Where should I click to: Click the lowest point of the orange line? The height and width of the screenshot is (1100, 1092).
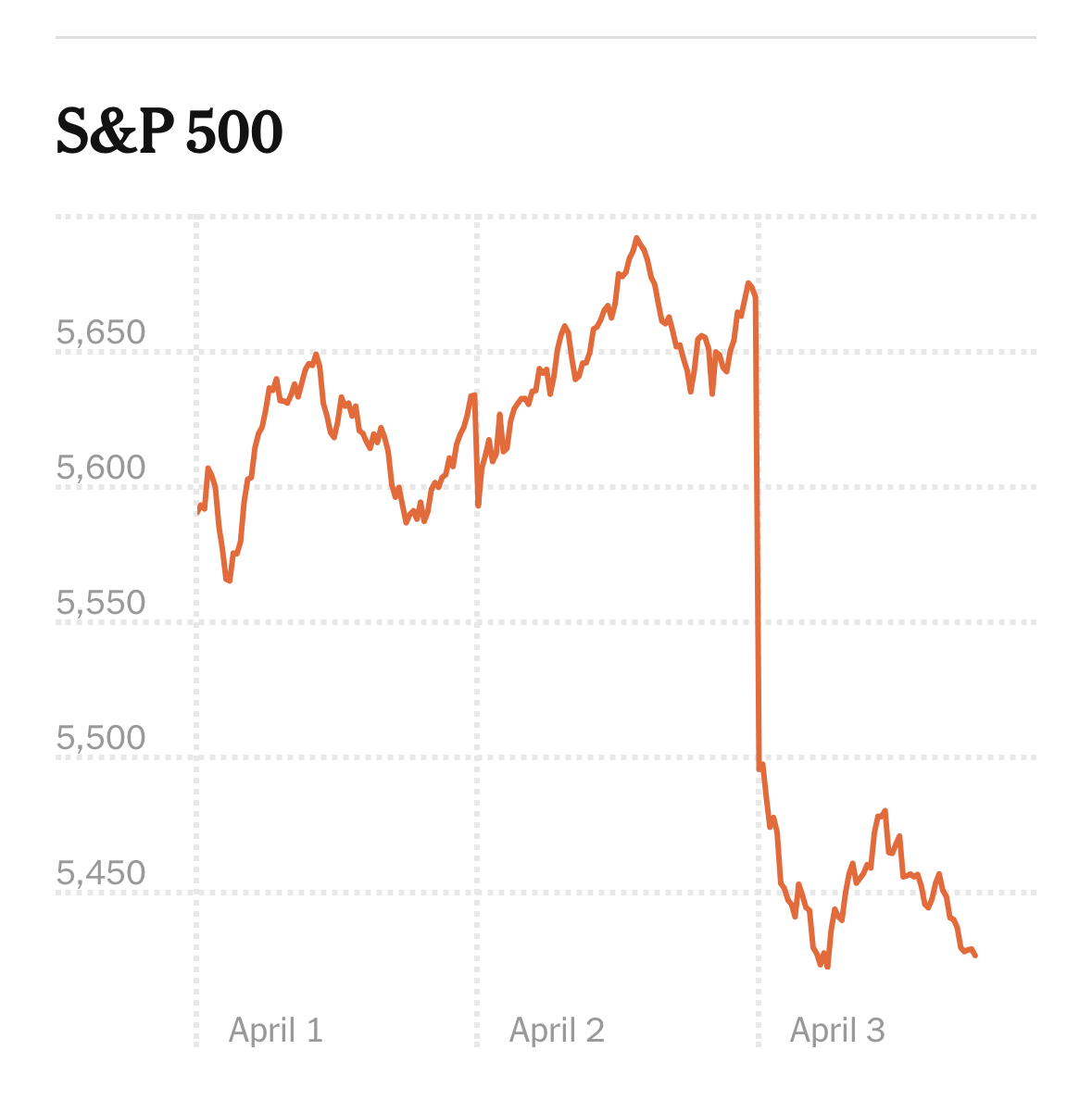tap(827, 967)
